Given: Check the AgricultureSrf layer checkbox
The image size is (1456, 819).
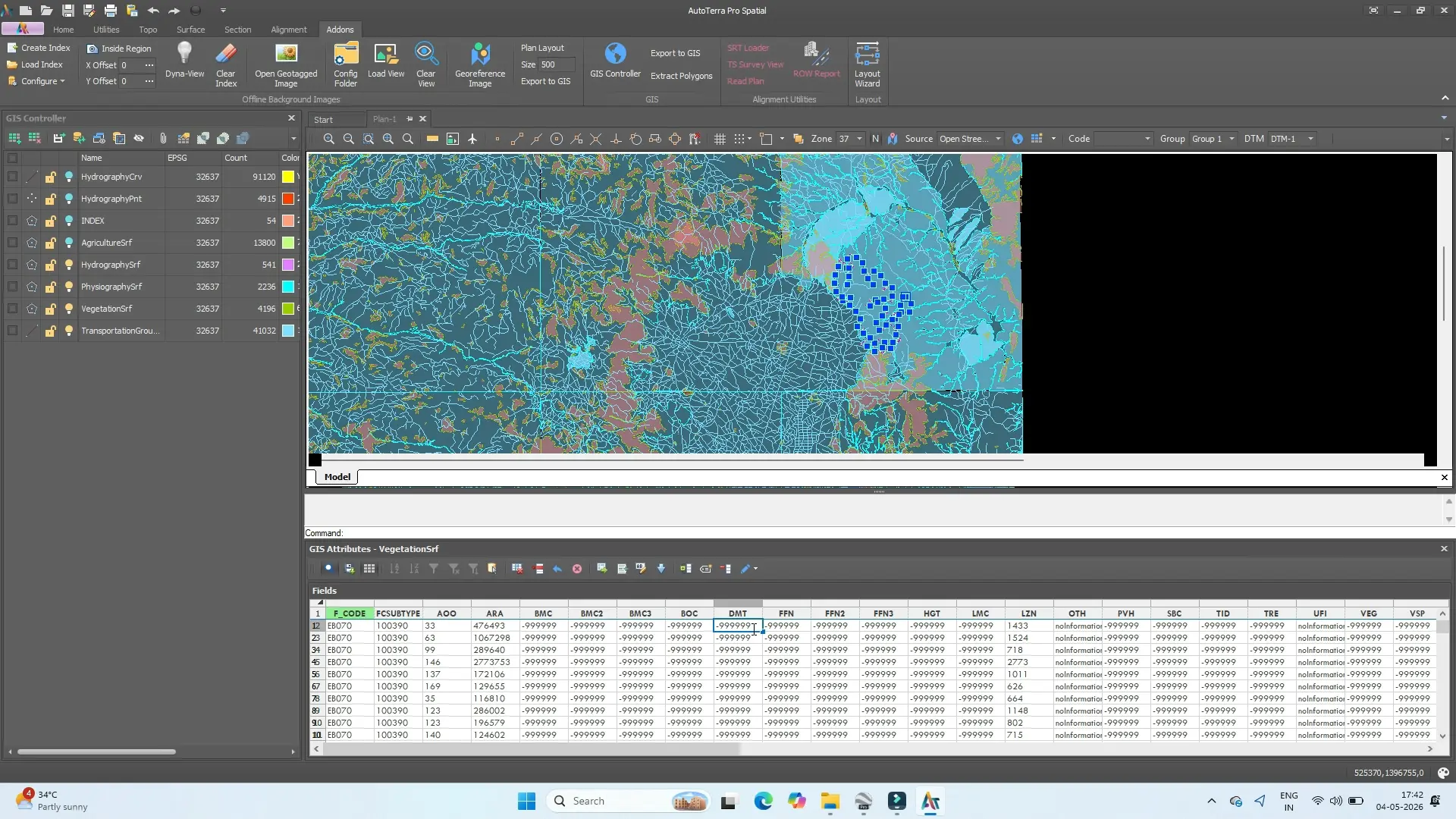Looking at the screenshot, I should [x=12, y=243].
